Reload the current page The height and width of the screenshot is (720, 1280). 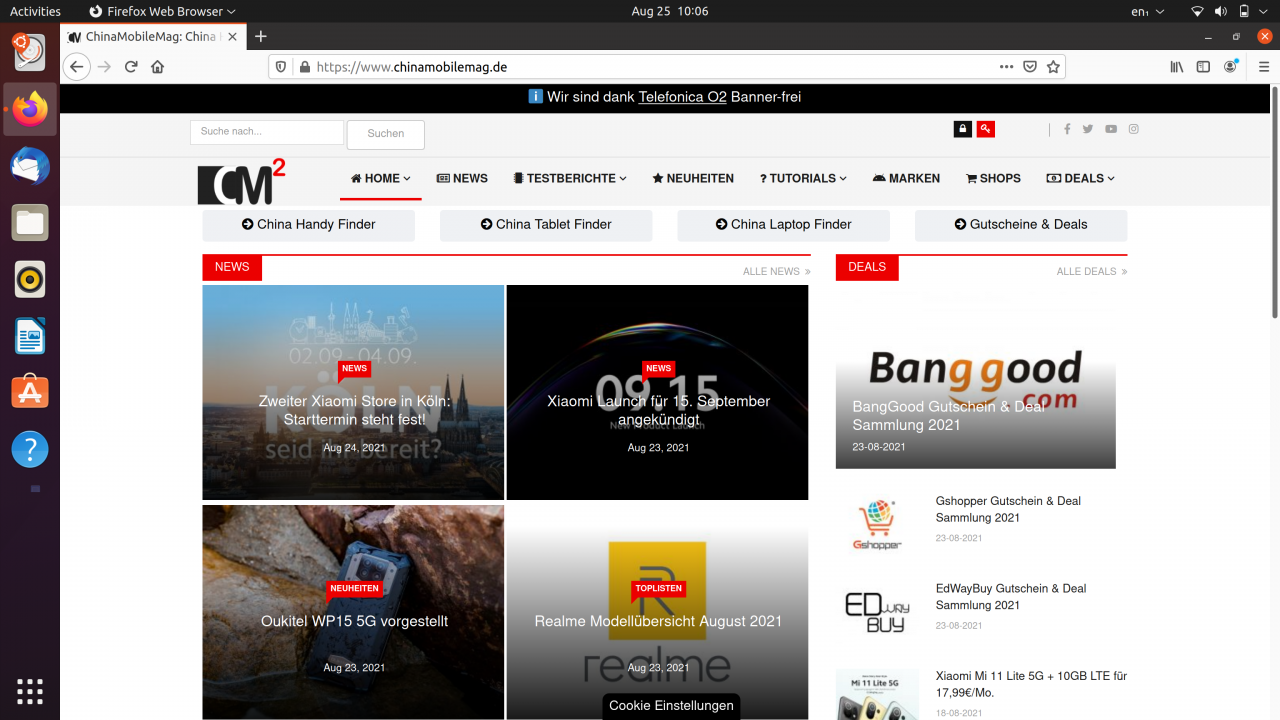131,67
